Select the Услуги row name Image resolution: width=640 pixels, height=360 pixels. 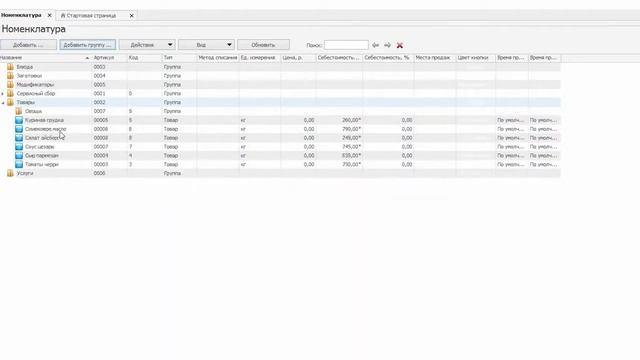pos(25,173)
